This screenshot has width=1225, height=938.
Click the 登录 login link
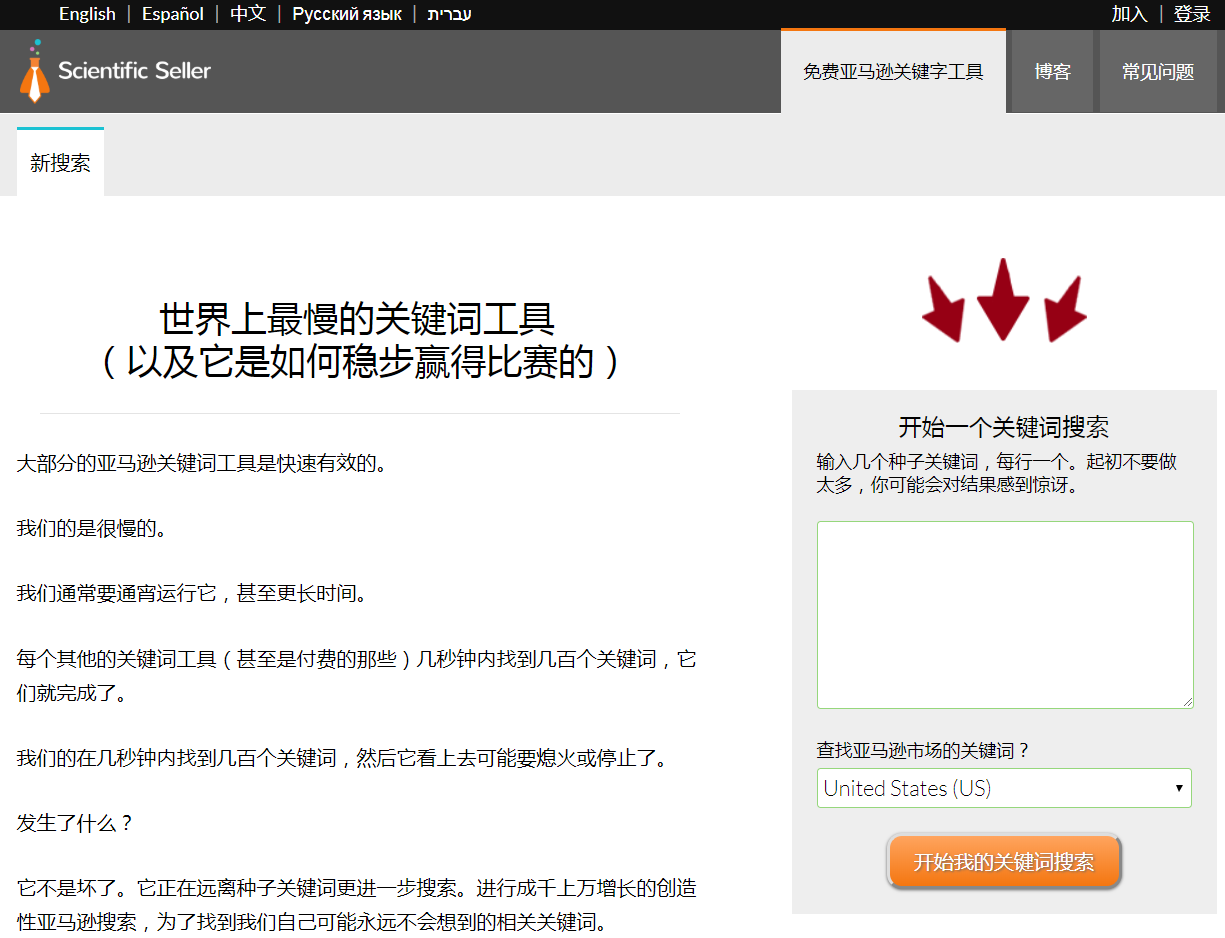tap(1192, 14)
